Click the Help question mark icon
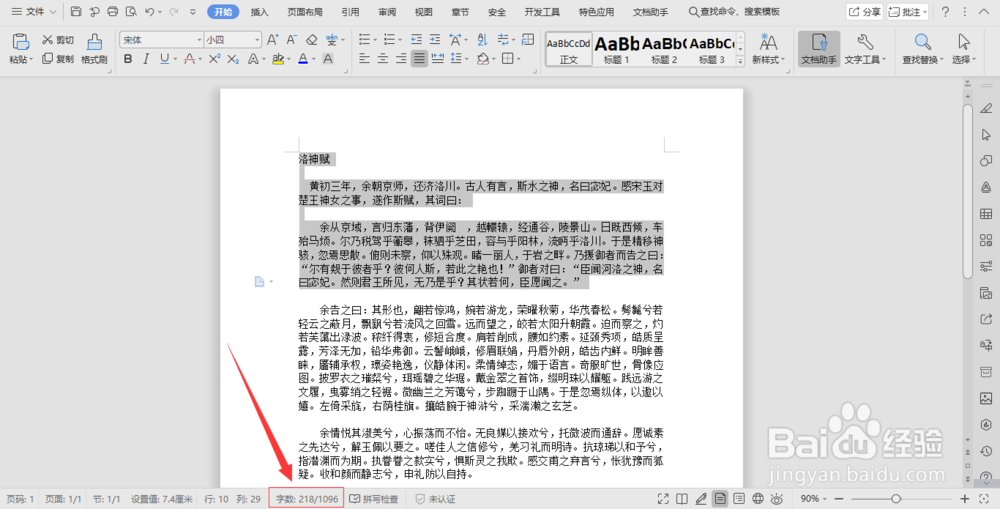This screenshot has width=1000, height=509. 945,11
